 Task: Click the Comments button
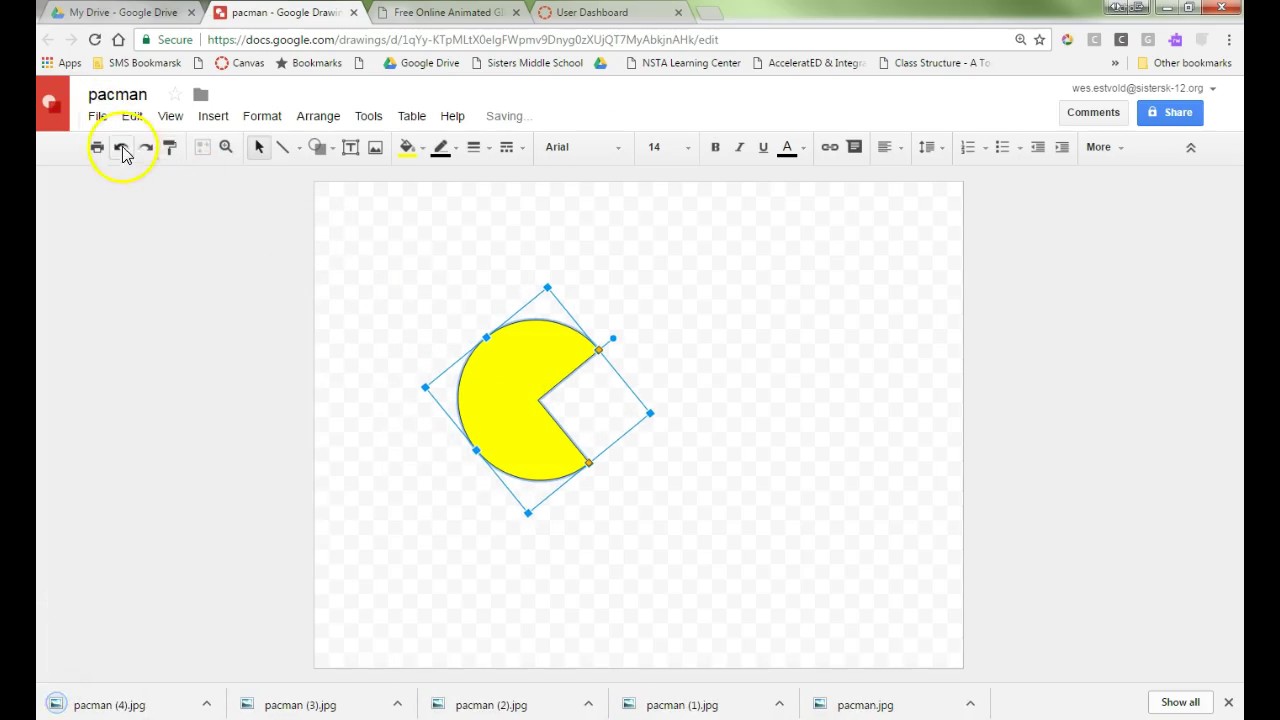(x=1093, y=112)
